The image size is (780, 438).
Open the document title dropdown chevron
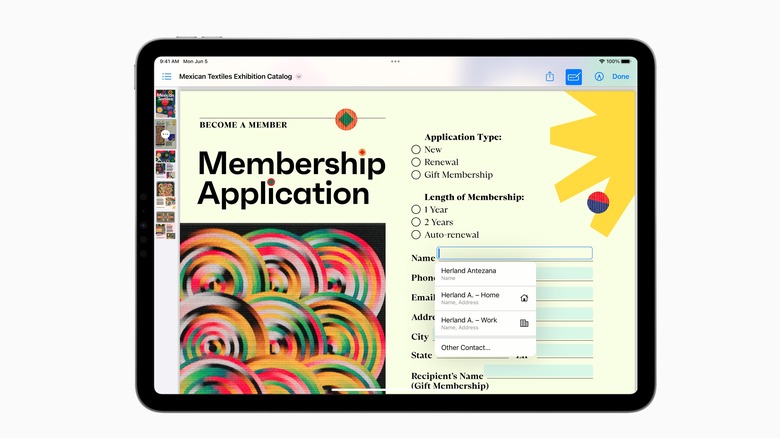pos(299,77)
